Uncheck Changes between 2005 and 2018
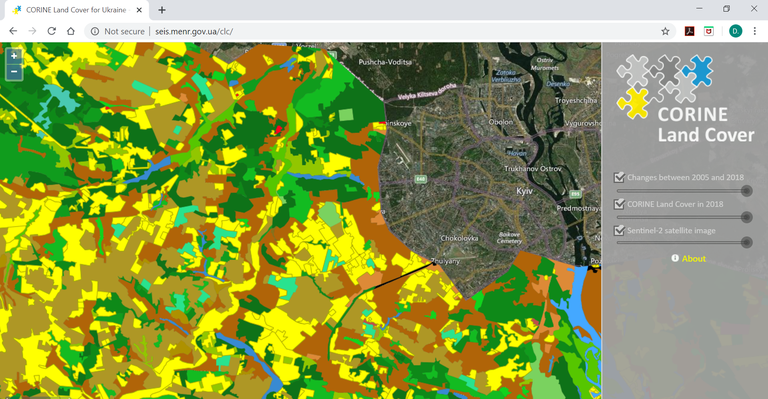 pos(619,177)
